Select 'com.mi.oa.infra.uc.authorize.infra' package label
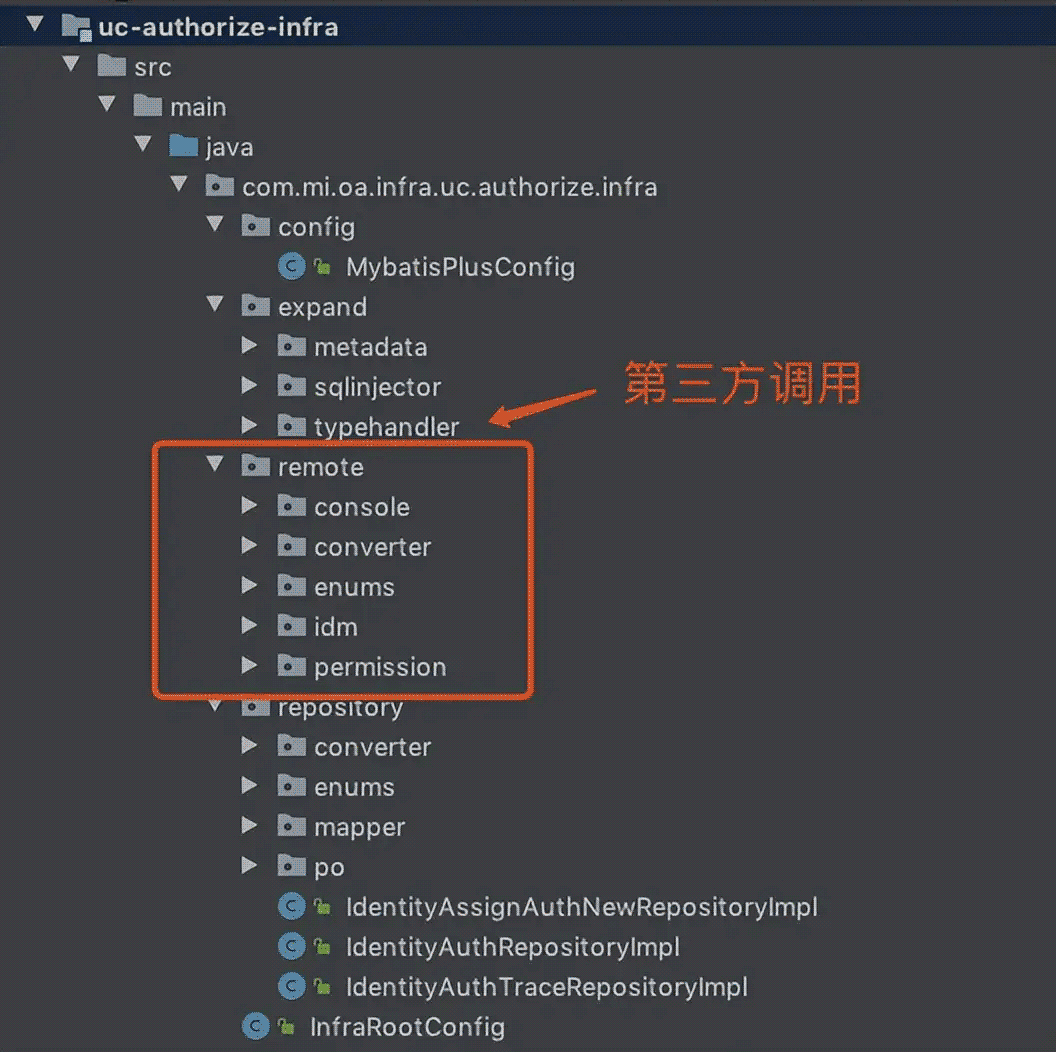The image size is (1056, 1052). tap(450, 187)
